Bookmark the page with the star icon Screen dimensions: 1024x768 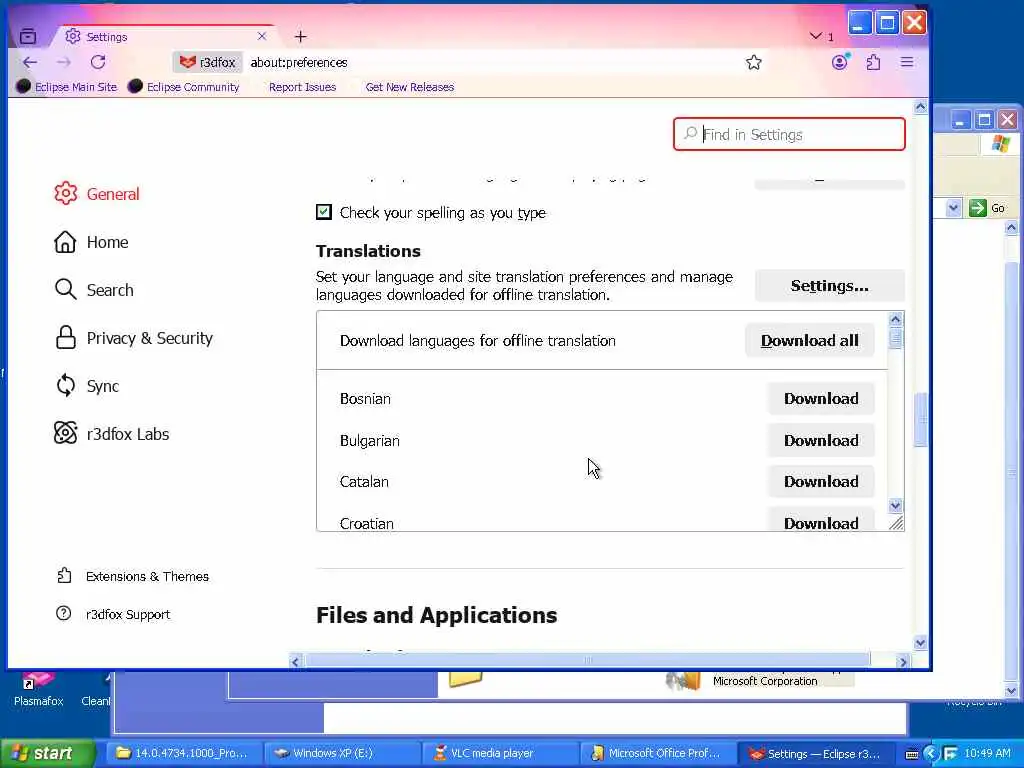click(754, 62)
